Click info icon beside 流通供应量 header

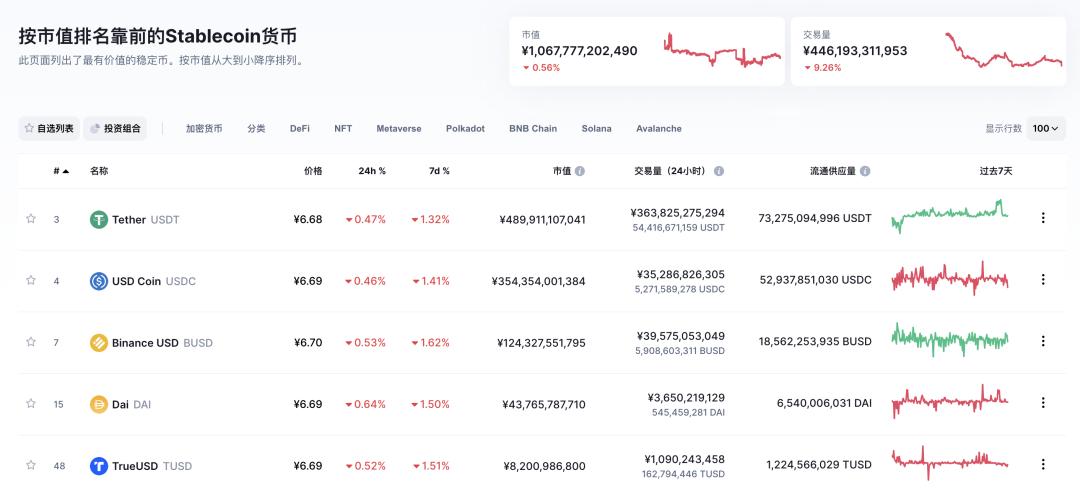pyautogui.click(x=865, y=171)
